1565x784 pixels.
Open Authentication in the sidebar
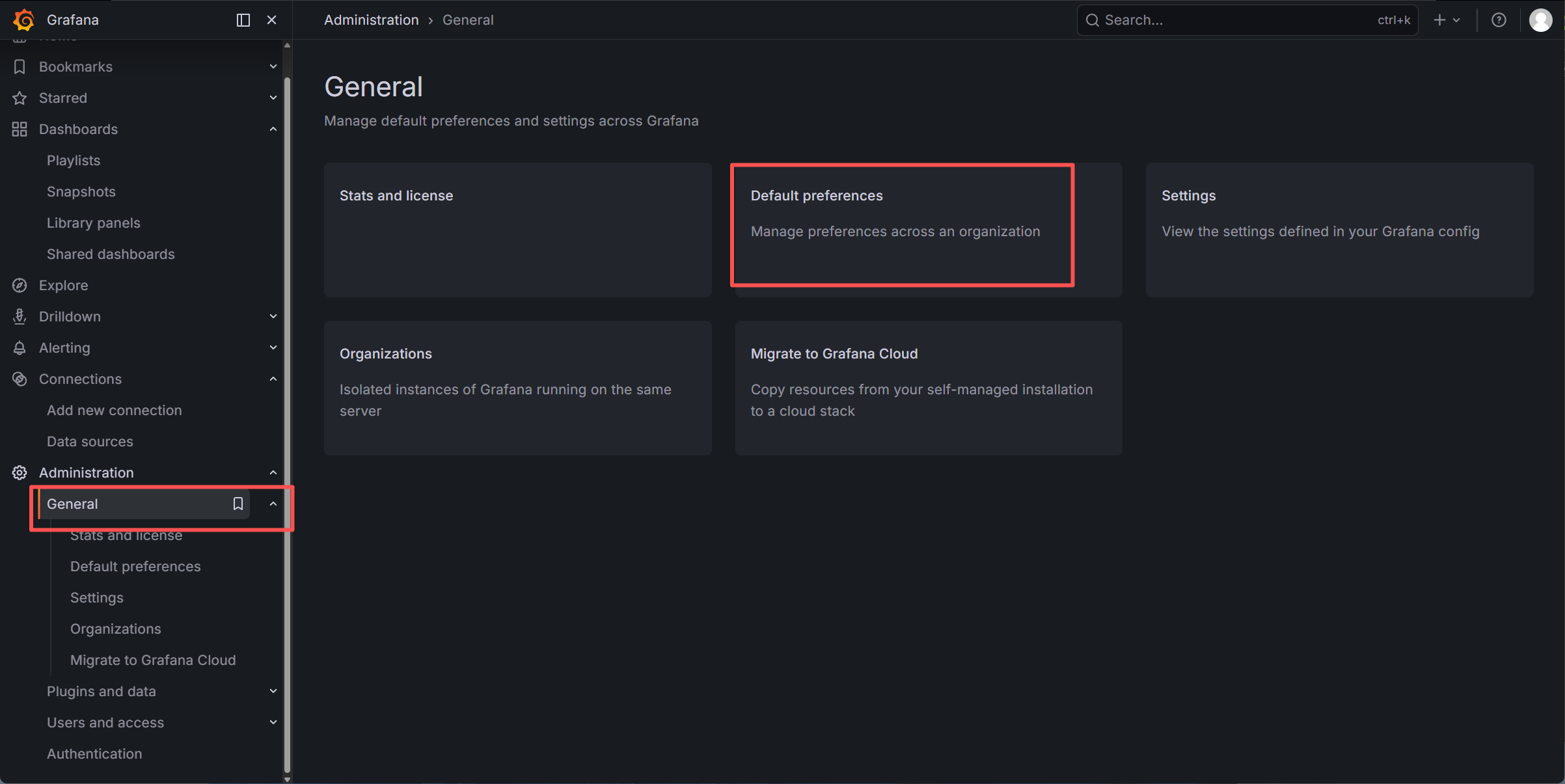94,754
